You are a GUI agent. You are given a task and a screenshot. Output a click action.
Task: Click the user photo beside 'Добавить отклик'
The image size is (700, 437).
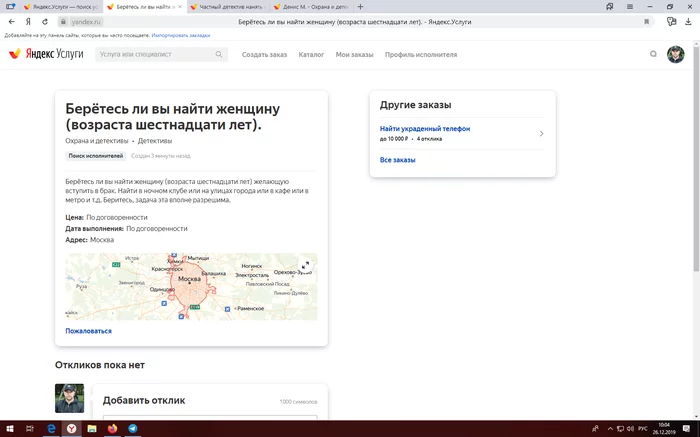tap(69, 398)
